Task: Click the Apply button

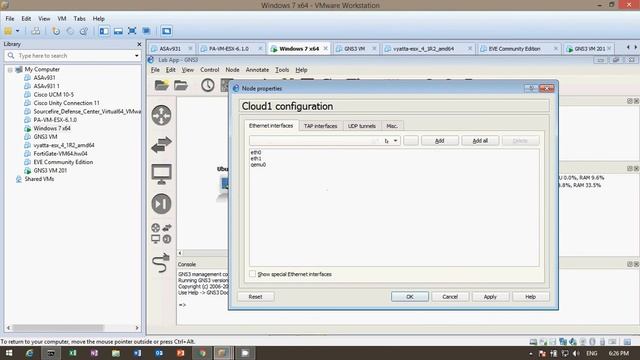Action: 490,297
